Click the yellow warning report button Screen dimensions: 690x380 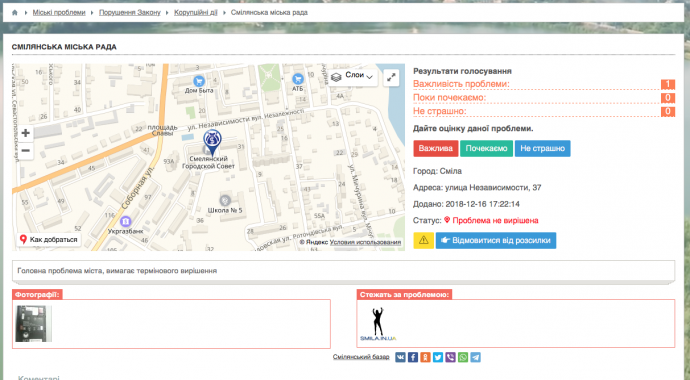click(423, 240)
